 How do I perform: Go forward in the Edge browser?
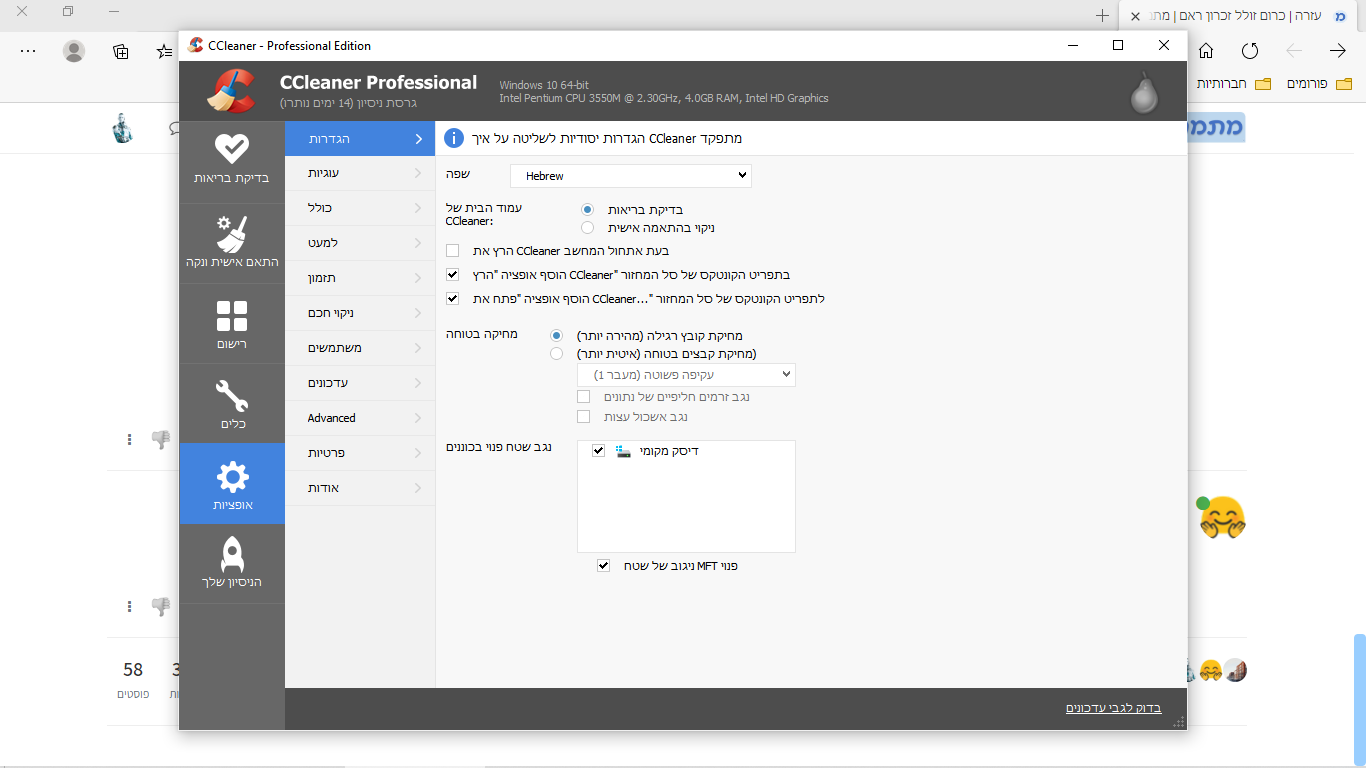coord(1338,51)
